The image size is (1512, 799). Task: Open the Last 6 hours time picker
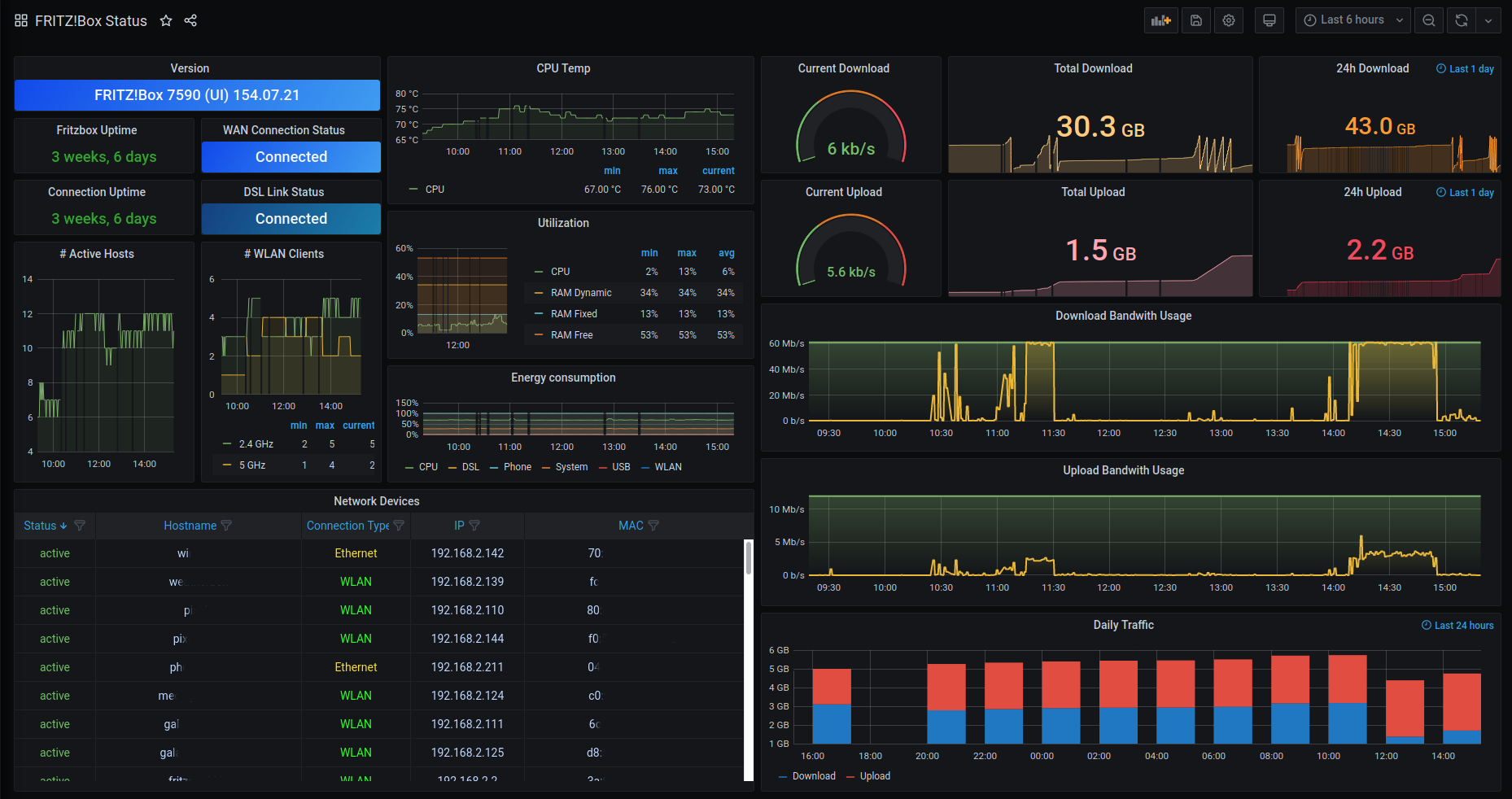click(x=1353, y=20)
